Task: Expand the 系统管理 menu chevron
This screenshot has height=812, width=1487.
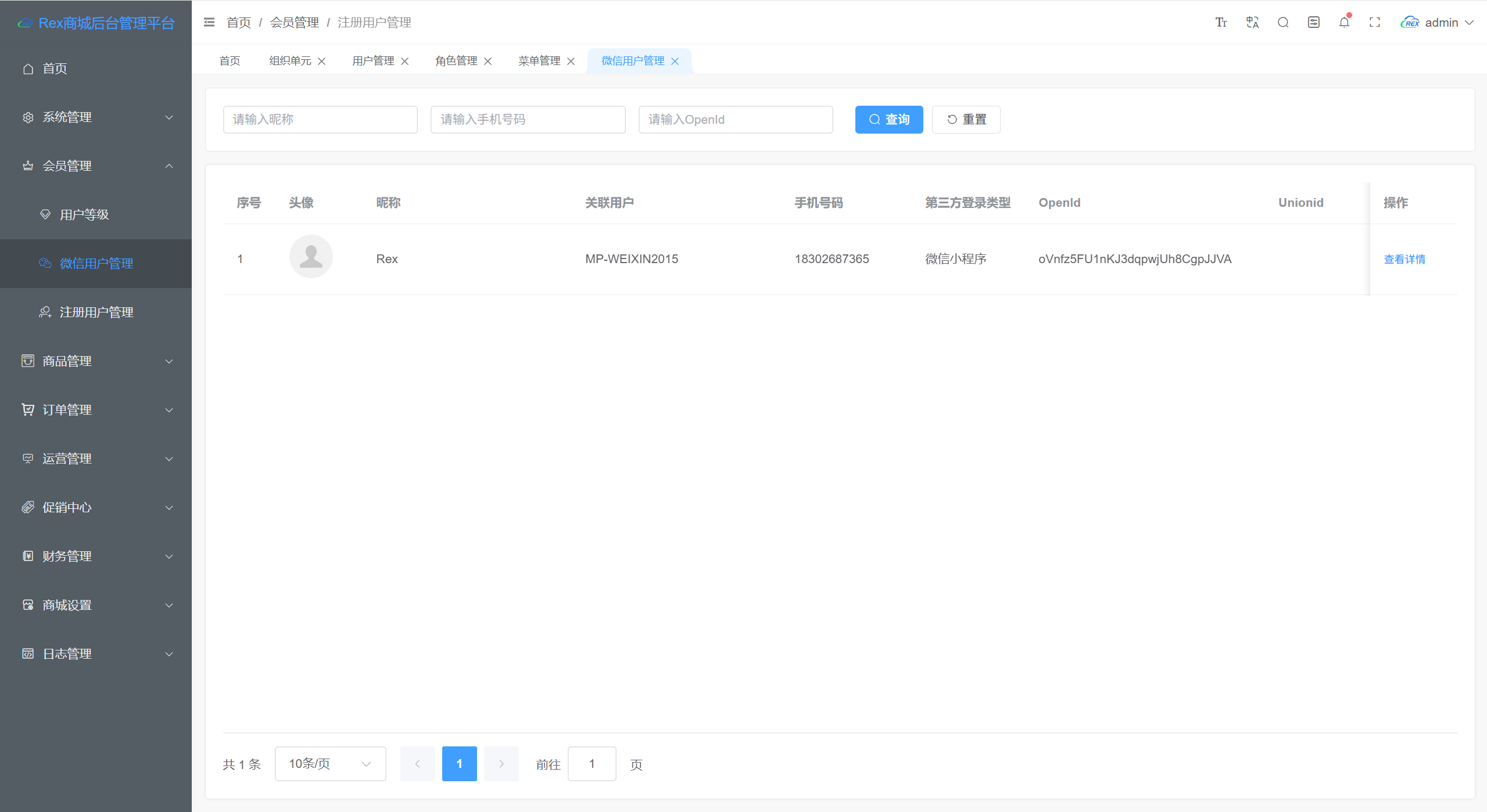Action: (169, 117)
